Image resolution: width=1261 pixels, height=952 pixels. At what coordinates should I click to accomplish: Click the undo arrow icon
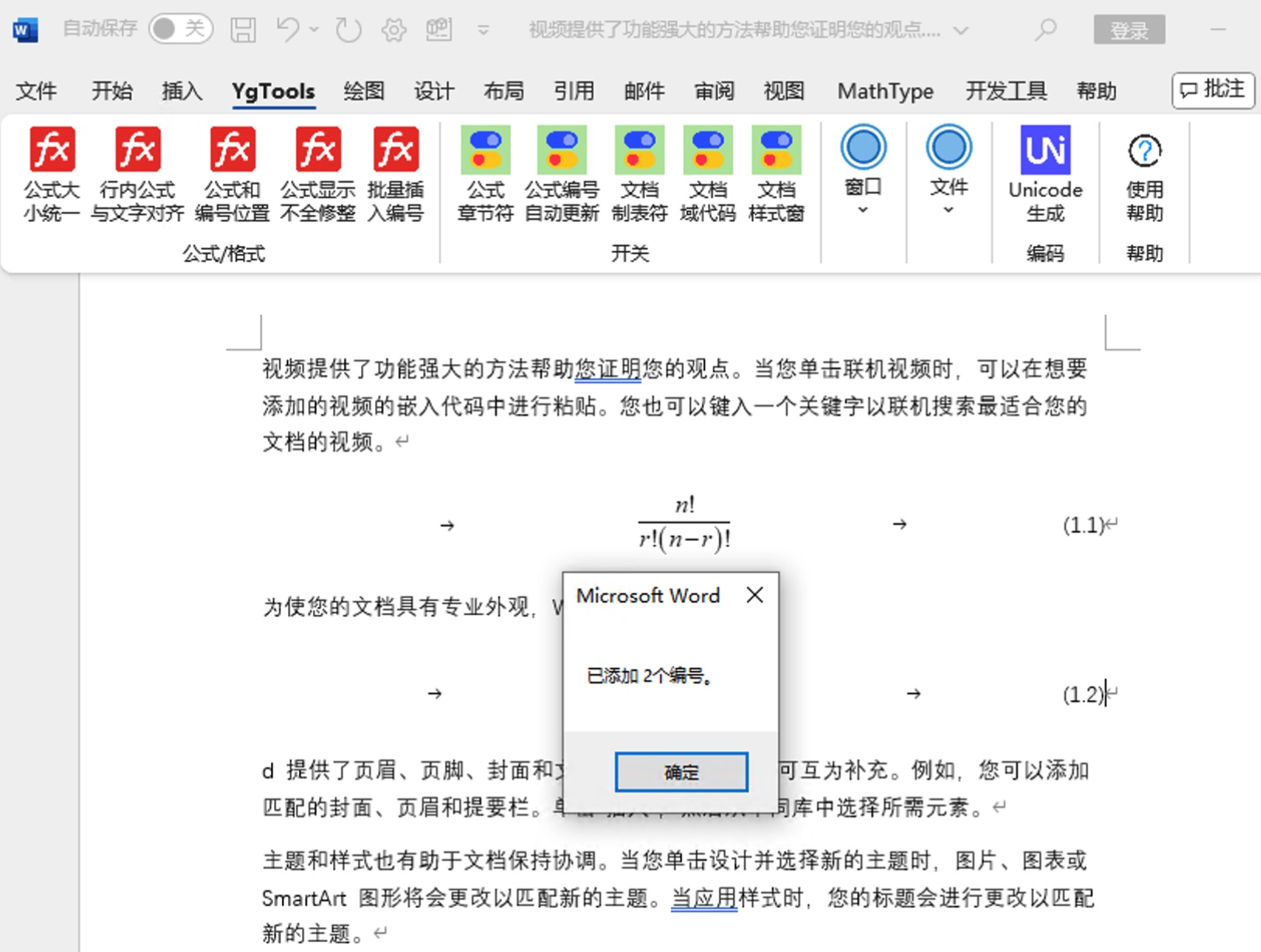point(287,30)
